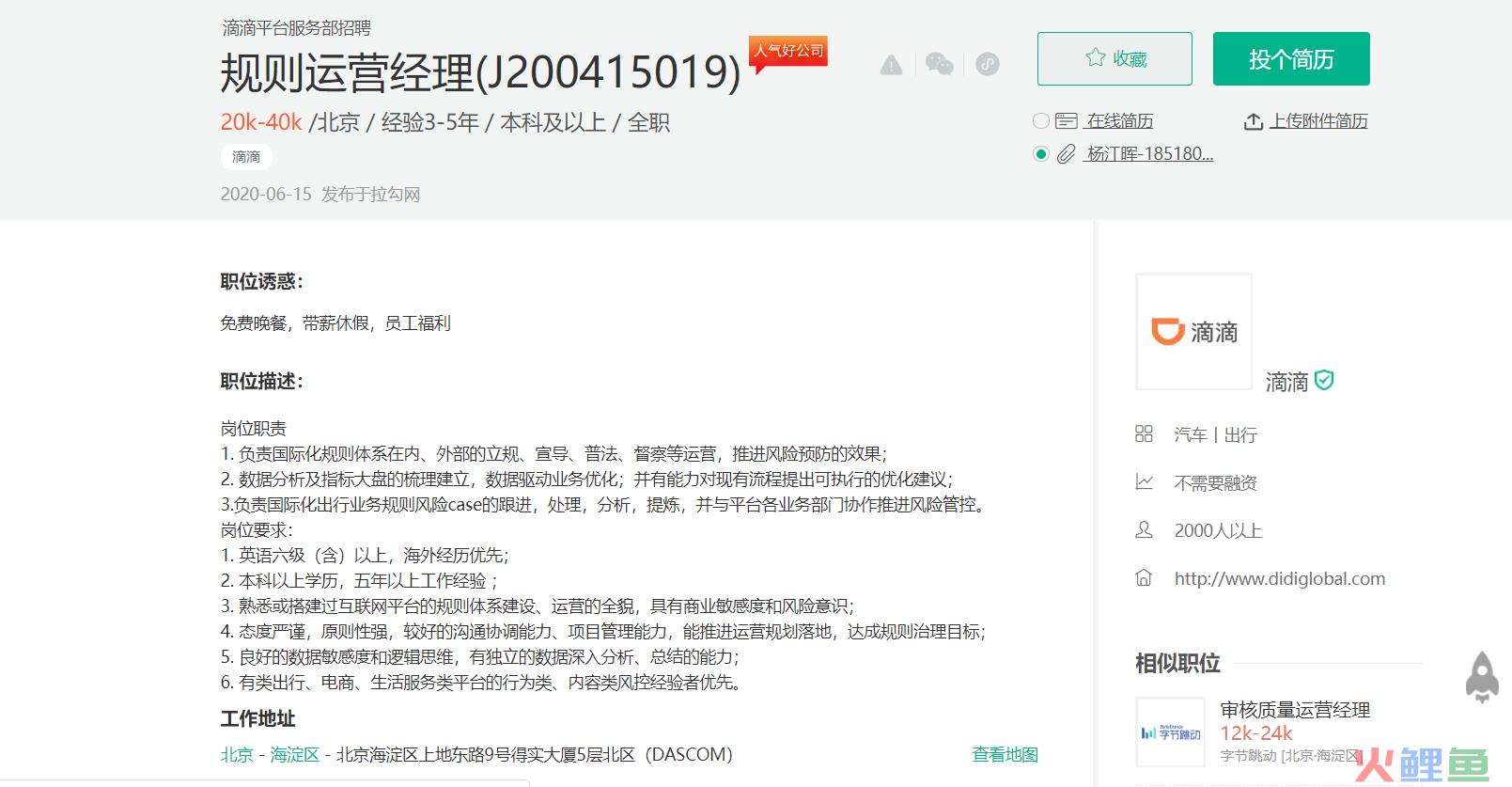Click the 英语六级（含）以上 requirement line
The height and width of the screenshot is (787, 1512).
(365, 556)
